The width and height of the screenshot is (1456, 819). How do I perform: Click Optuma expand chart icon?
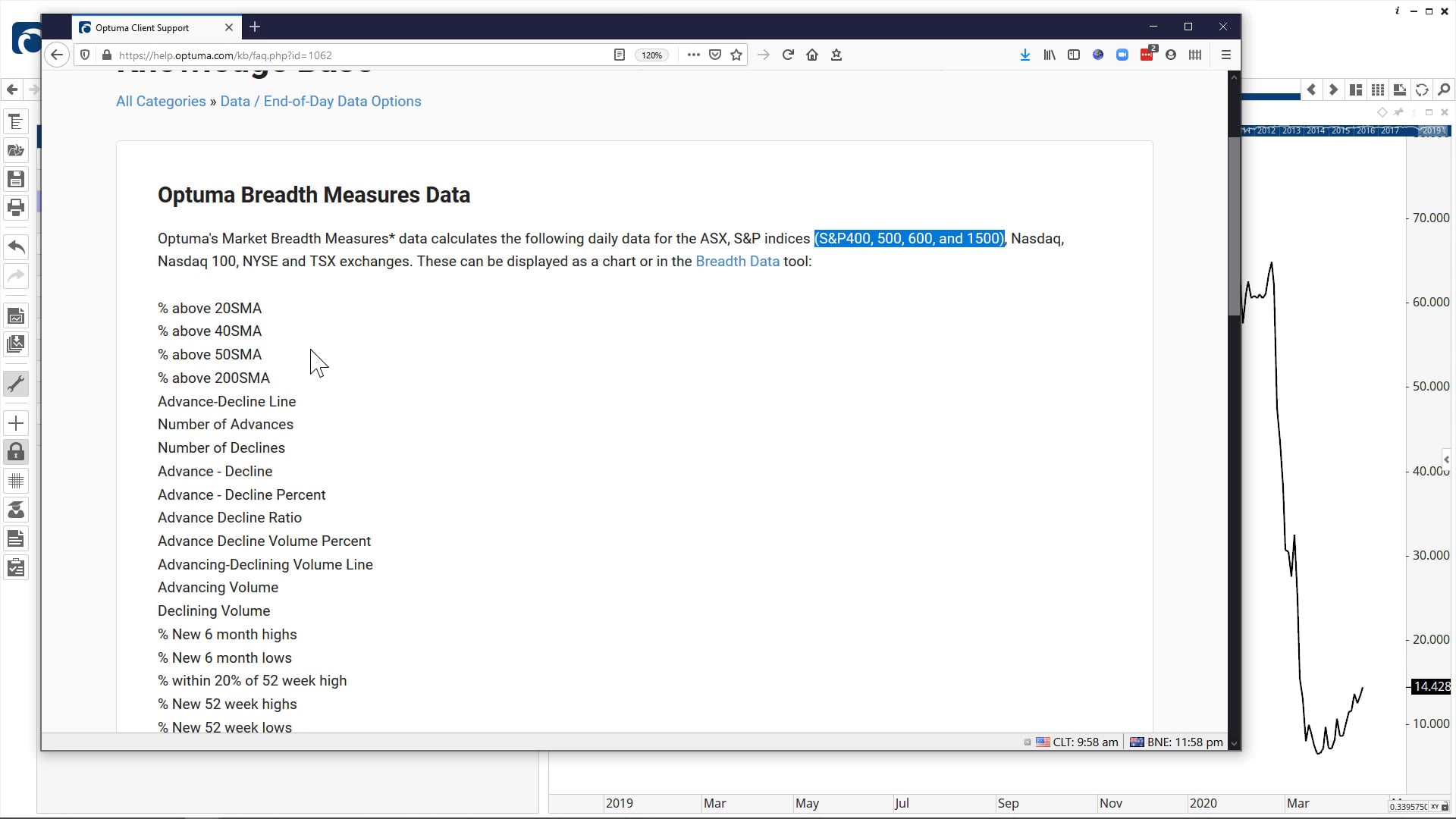[1400, 89]
